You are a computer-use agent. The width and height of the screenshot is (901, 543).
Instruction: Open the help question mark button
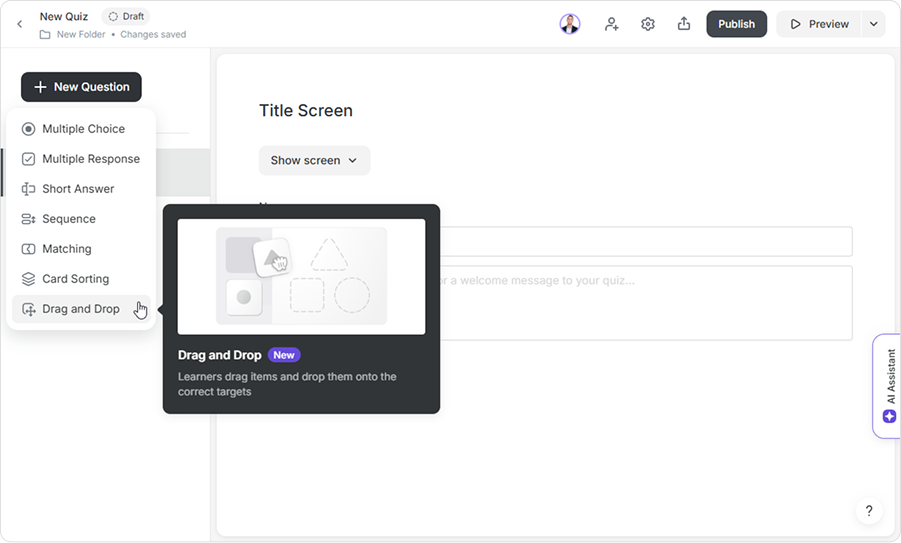pyautogui.click(x=868, y=511)
